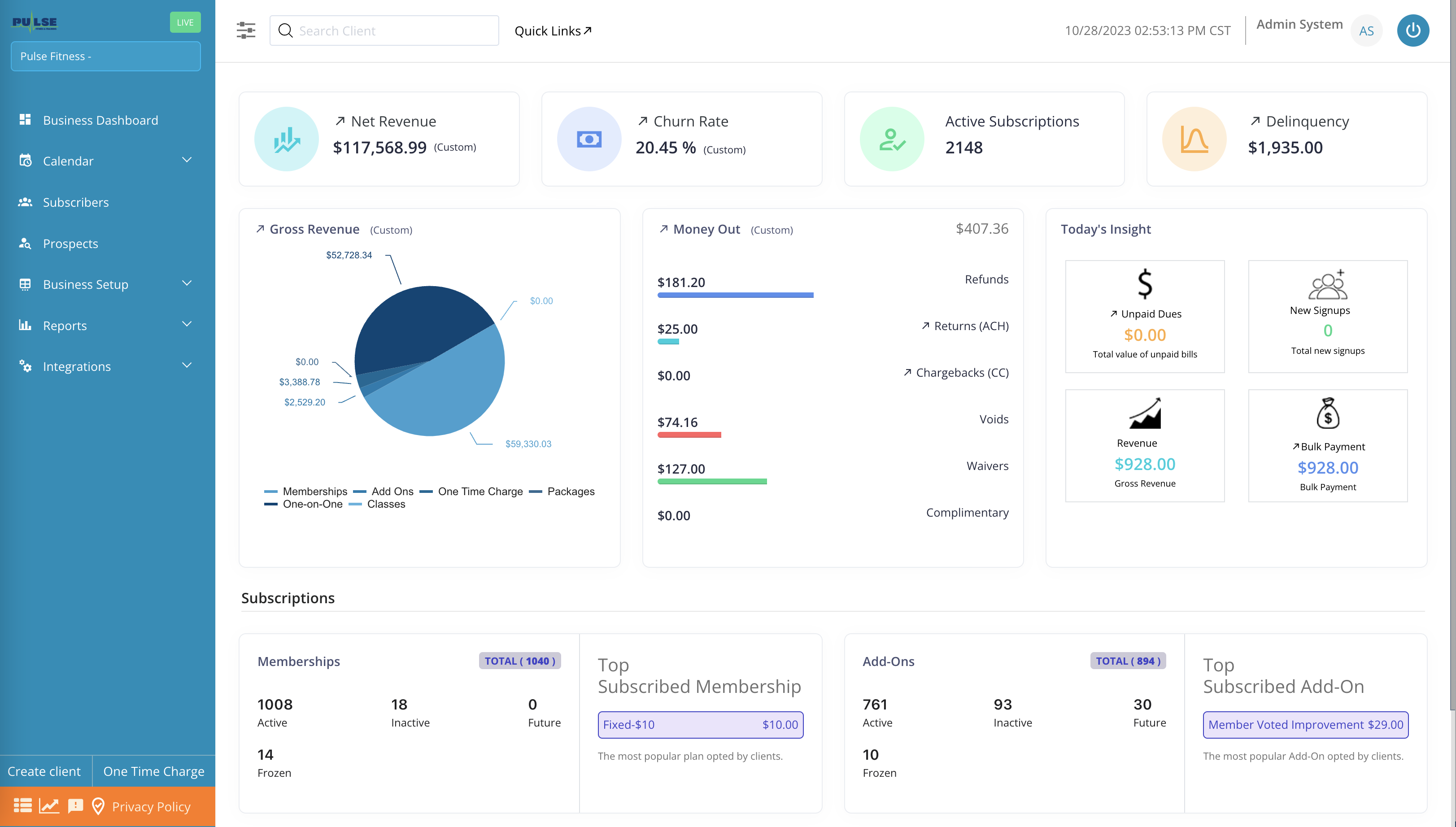1456x827 pixels.
Task: Collapse the Business Setup chevron
Action: point(186,283)
